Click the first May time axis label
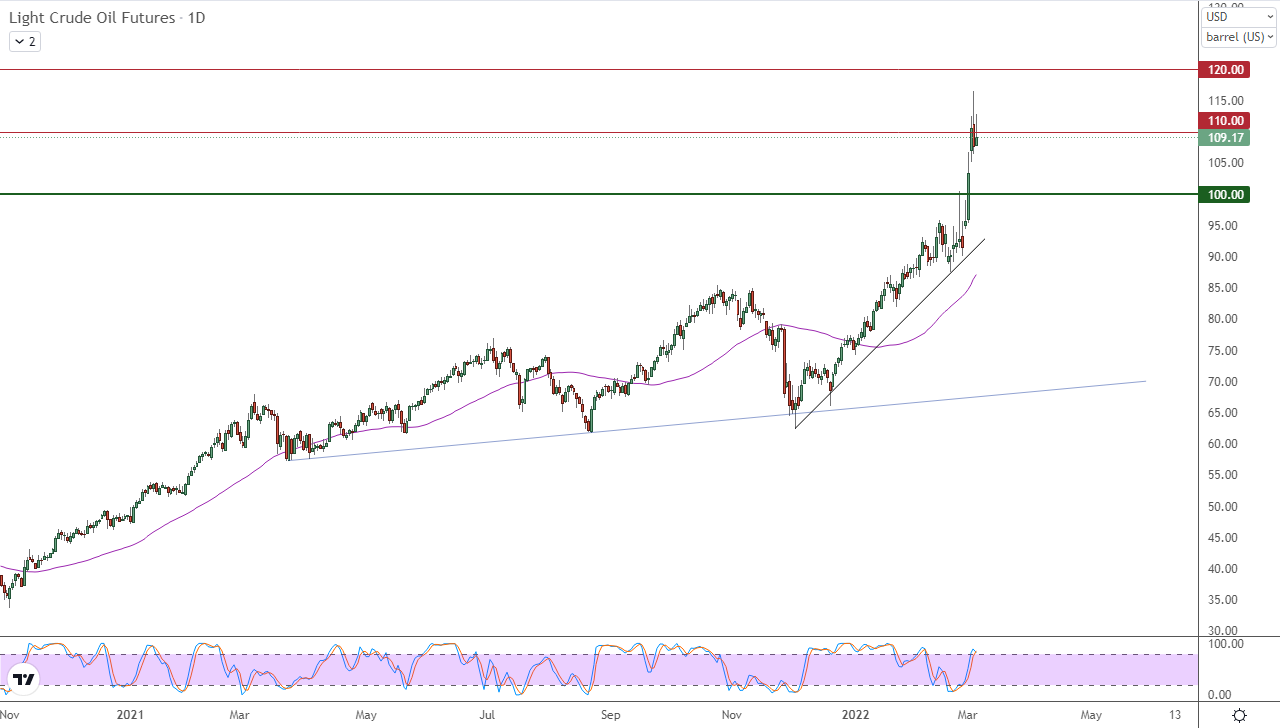 coord(366,715)
